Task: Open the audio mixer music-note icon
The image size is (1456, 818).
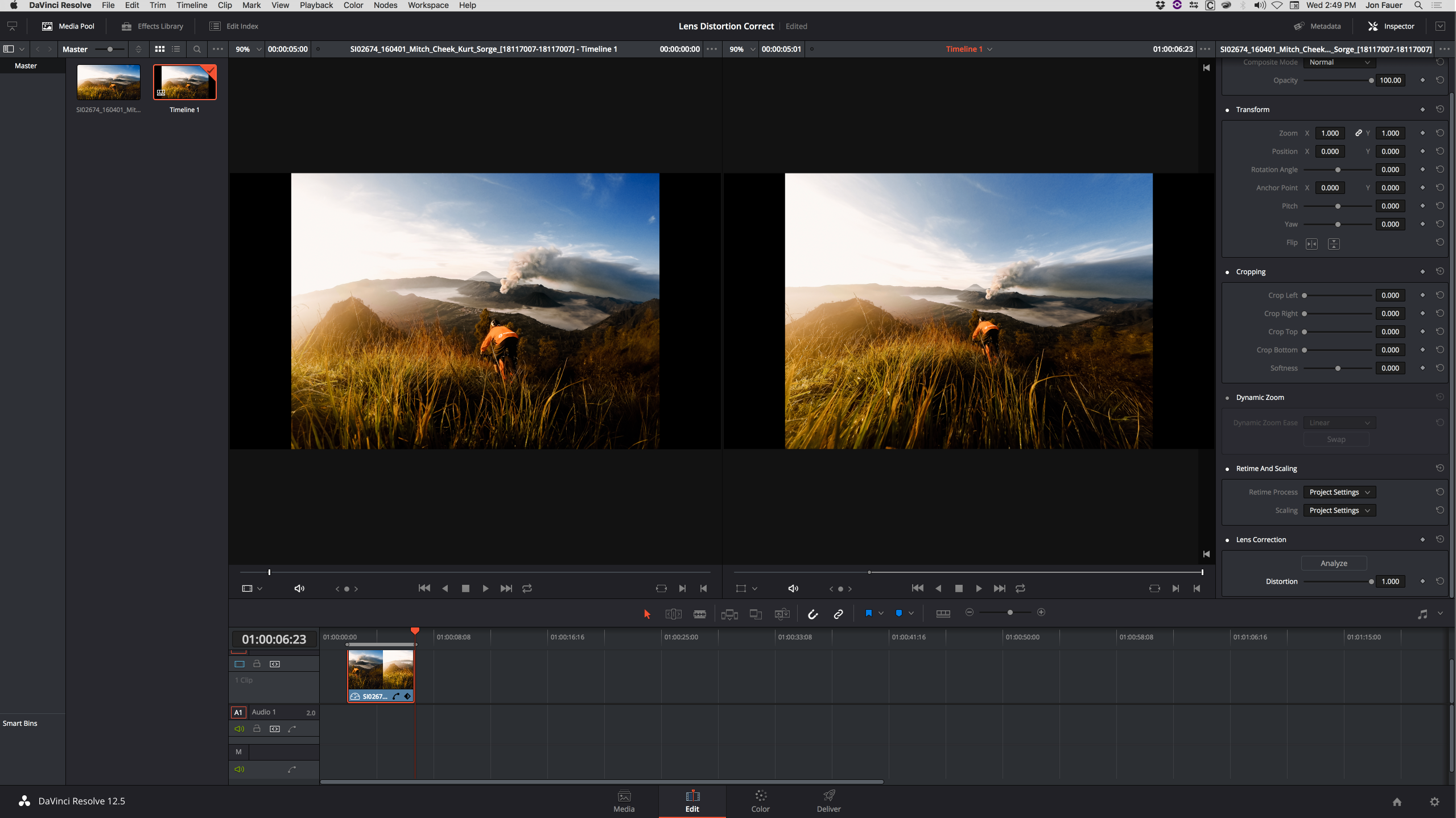Action: (1422, 614)
